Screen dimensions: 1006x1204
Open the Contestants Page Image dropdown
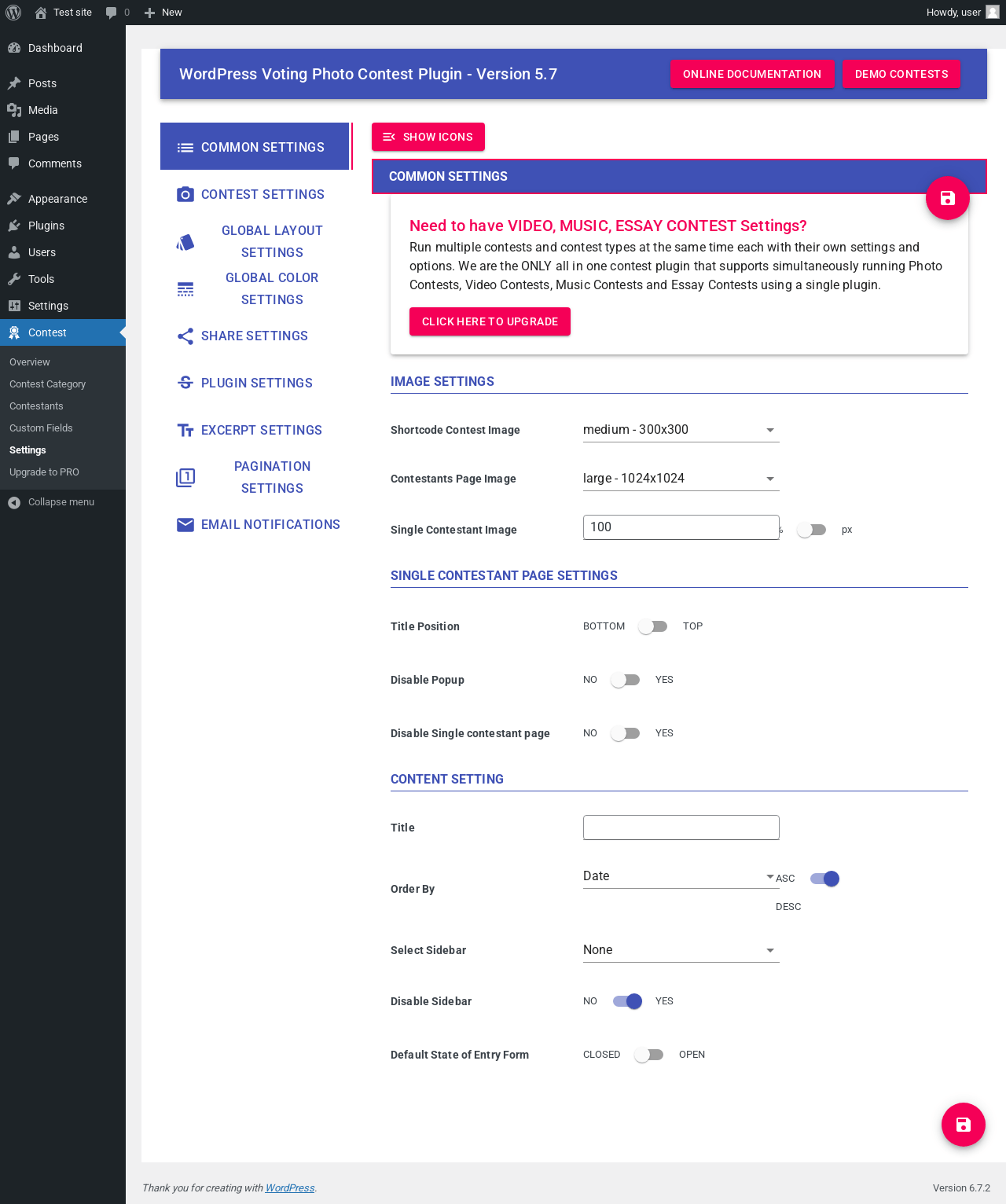click(681, 479)
